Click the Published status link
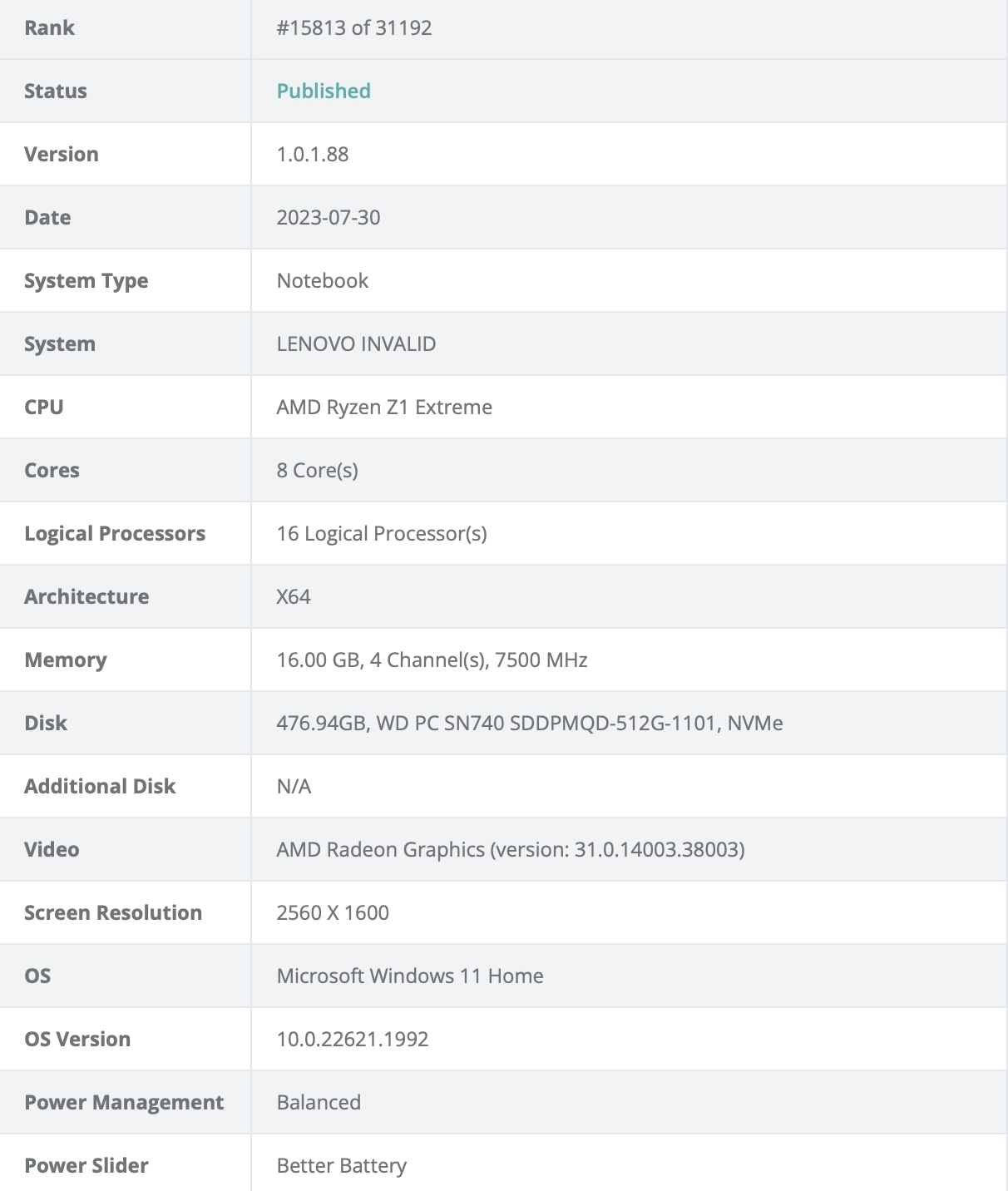The height and width of the screenshot is (1191, 1008). coord(324,91)
